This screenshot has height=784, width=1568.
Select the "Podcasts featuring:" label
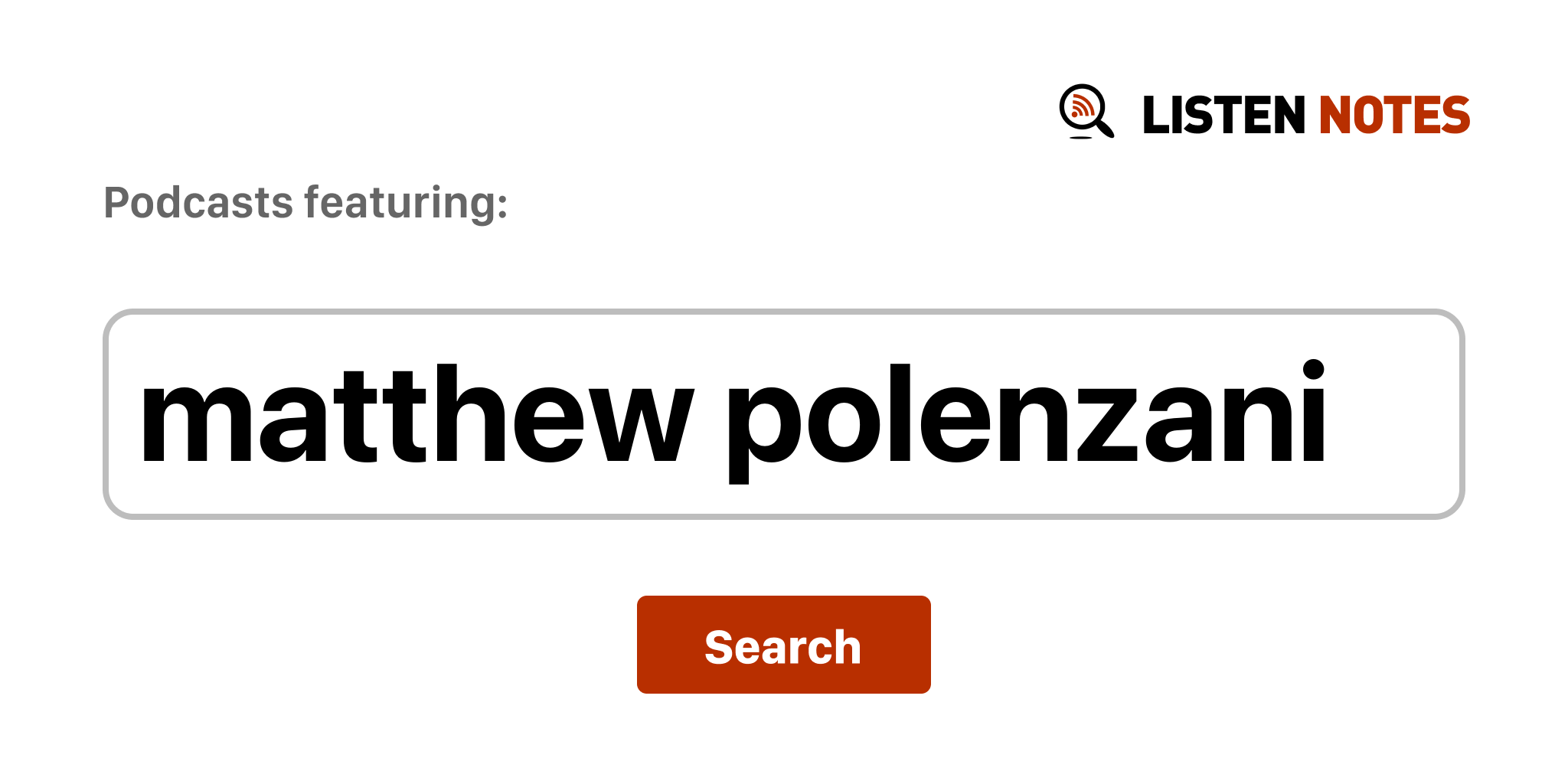[x=305, y=203]
